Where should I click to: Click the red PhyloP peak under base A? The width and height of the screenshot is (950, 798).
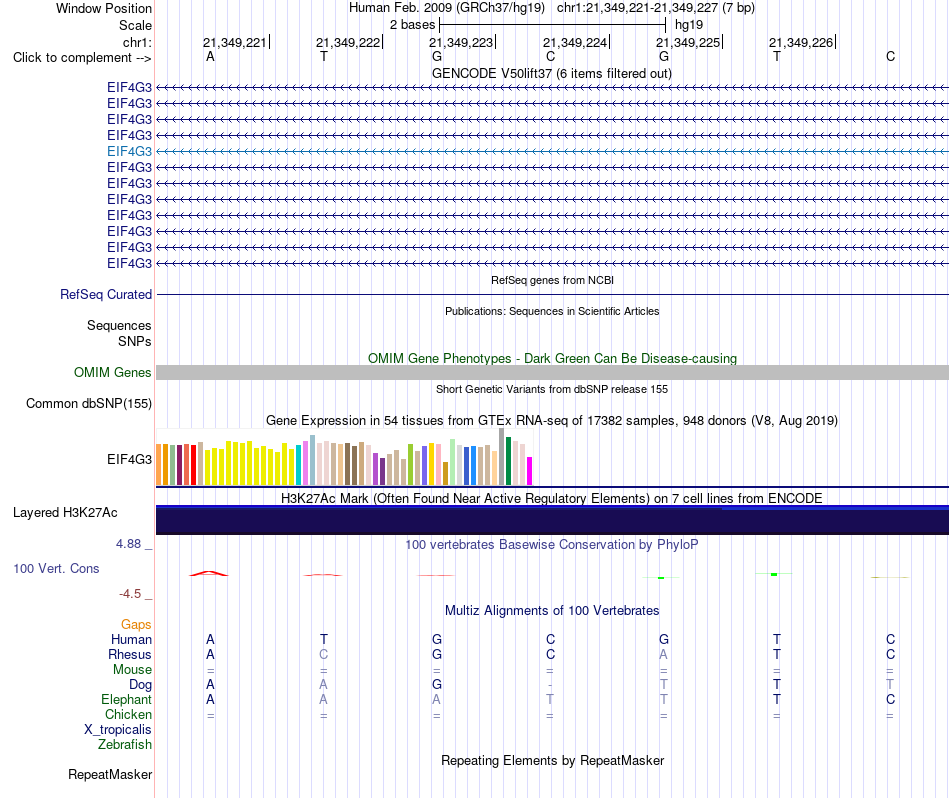[209, 573]
